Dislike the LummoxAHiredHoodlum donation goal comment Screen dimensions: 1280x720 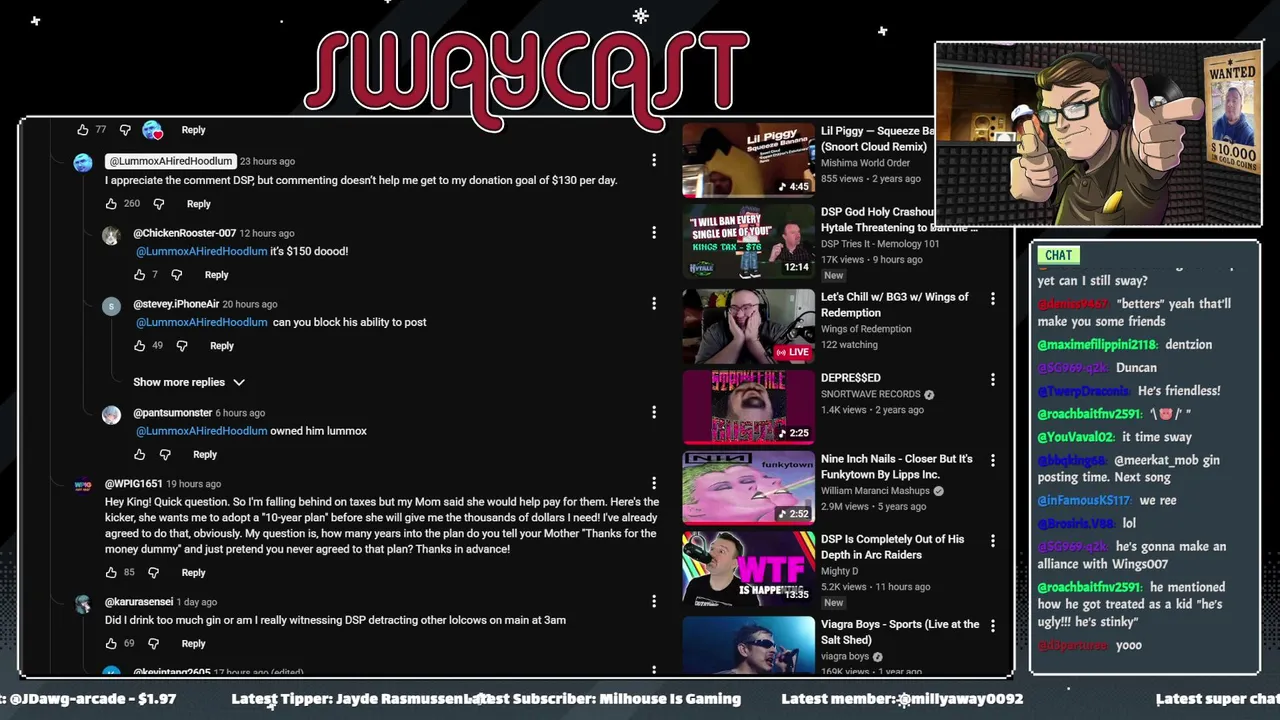pyautogui.click(x=158, y=204)
